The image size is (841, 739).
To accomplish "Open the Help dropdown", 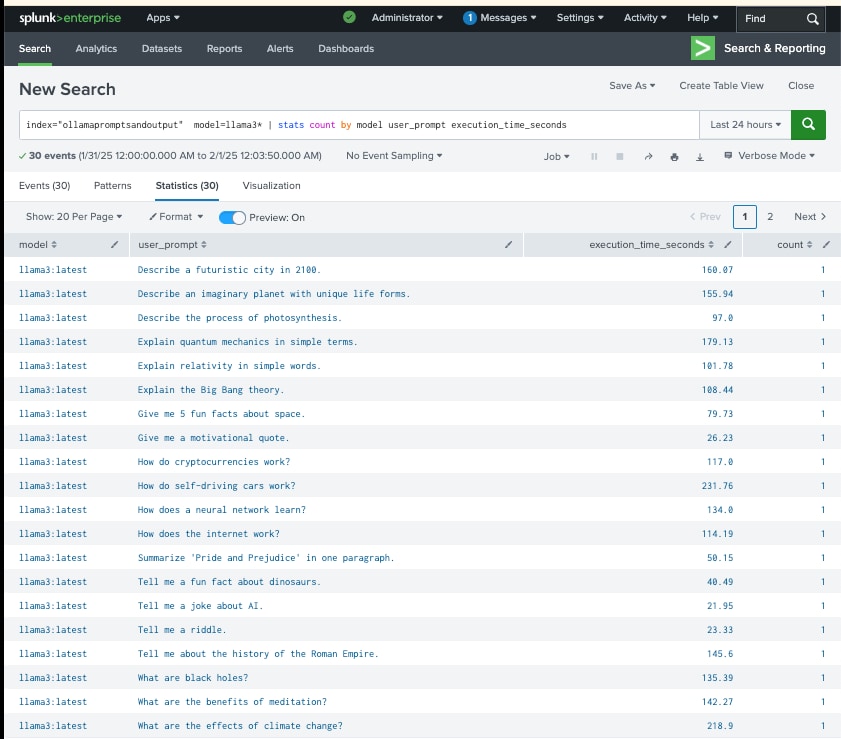I will [x=702, y=18].
